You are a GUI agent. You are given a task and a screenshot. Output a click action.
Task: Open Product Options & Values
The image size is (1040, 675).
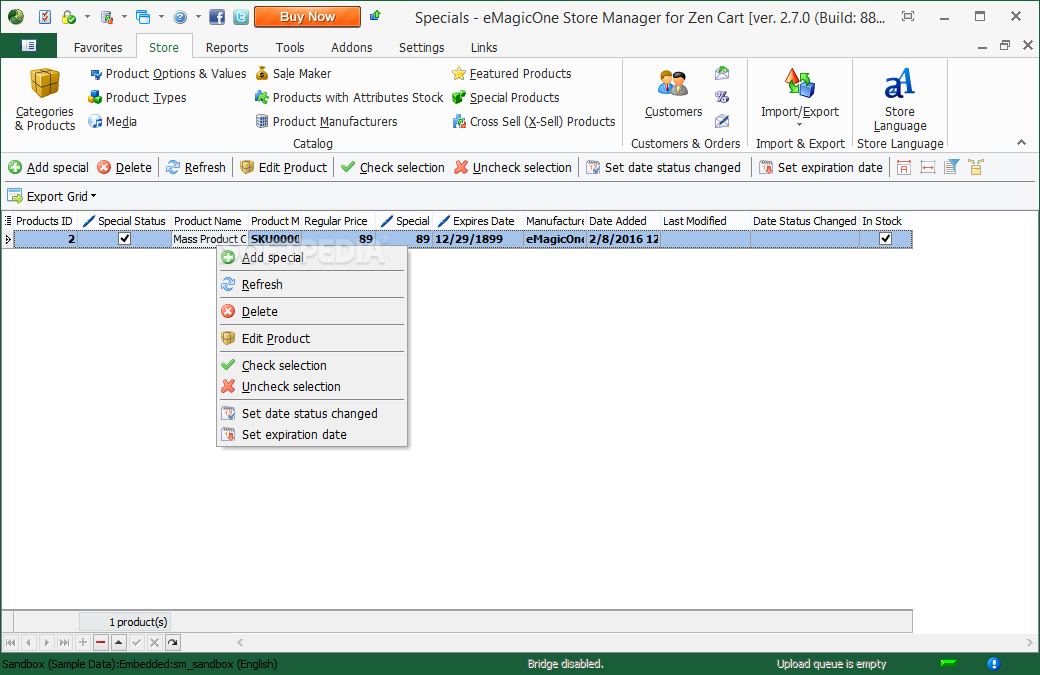(x=168, y=74)
